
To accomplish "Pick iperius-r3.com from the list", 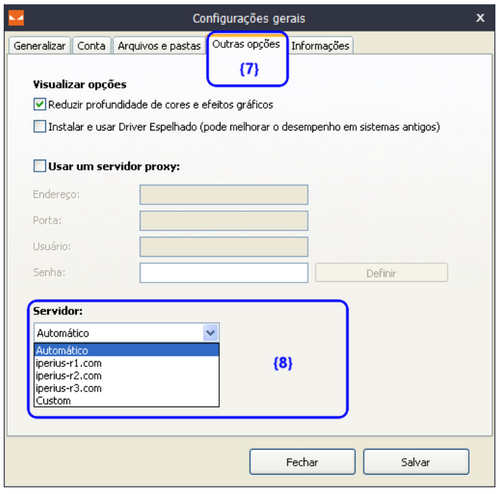I will click(127, 388).
